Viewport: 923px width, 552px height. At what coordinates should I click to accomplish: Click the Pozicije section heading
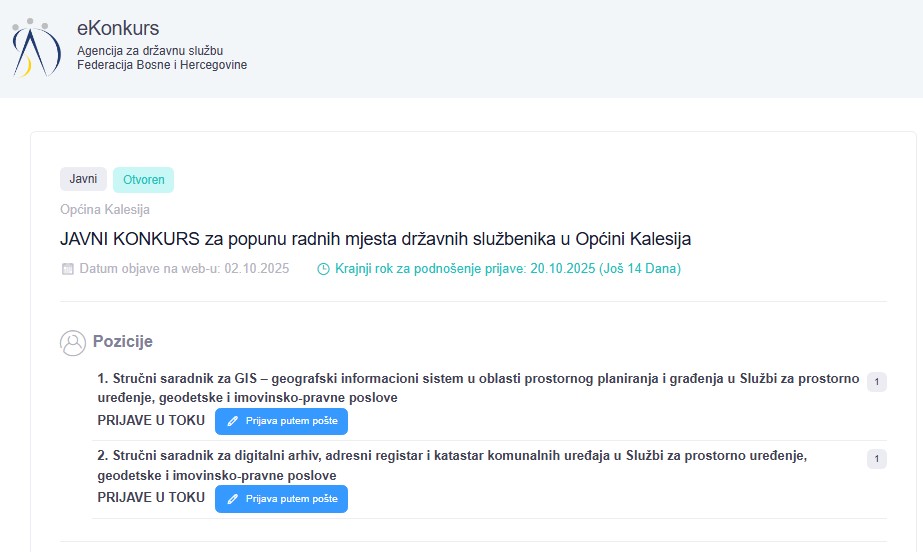(122, 342)
